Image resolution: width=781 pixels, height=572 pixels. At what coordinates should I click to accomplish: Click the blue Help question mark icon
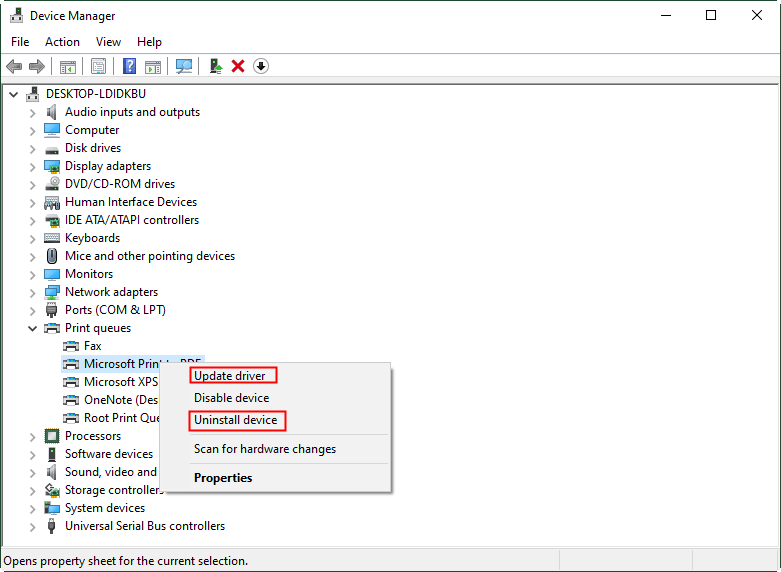coord(130,66)
